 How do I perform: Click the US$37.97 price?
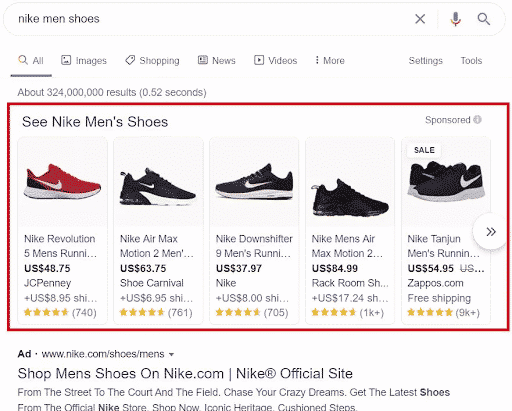239,268
